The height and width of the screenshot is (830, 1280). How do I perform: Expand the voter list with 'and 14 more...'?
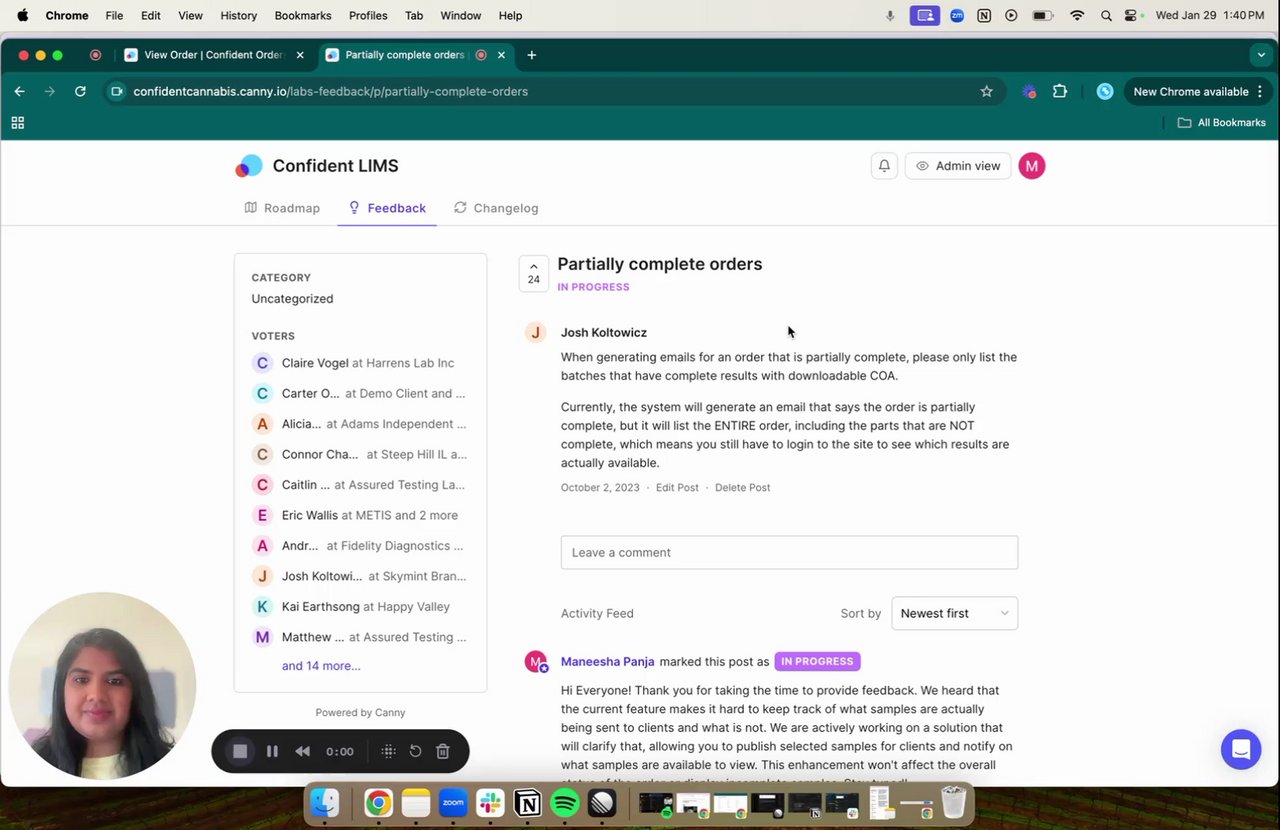coord(321,666)
